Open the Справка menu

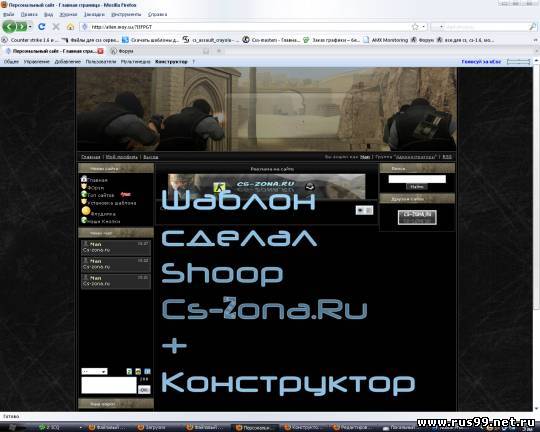[157, 14]
